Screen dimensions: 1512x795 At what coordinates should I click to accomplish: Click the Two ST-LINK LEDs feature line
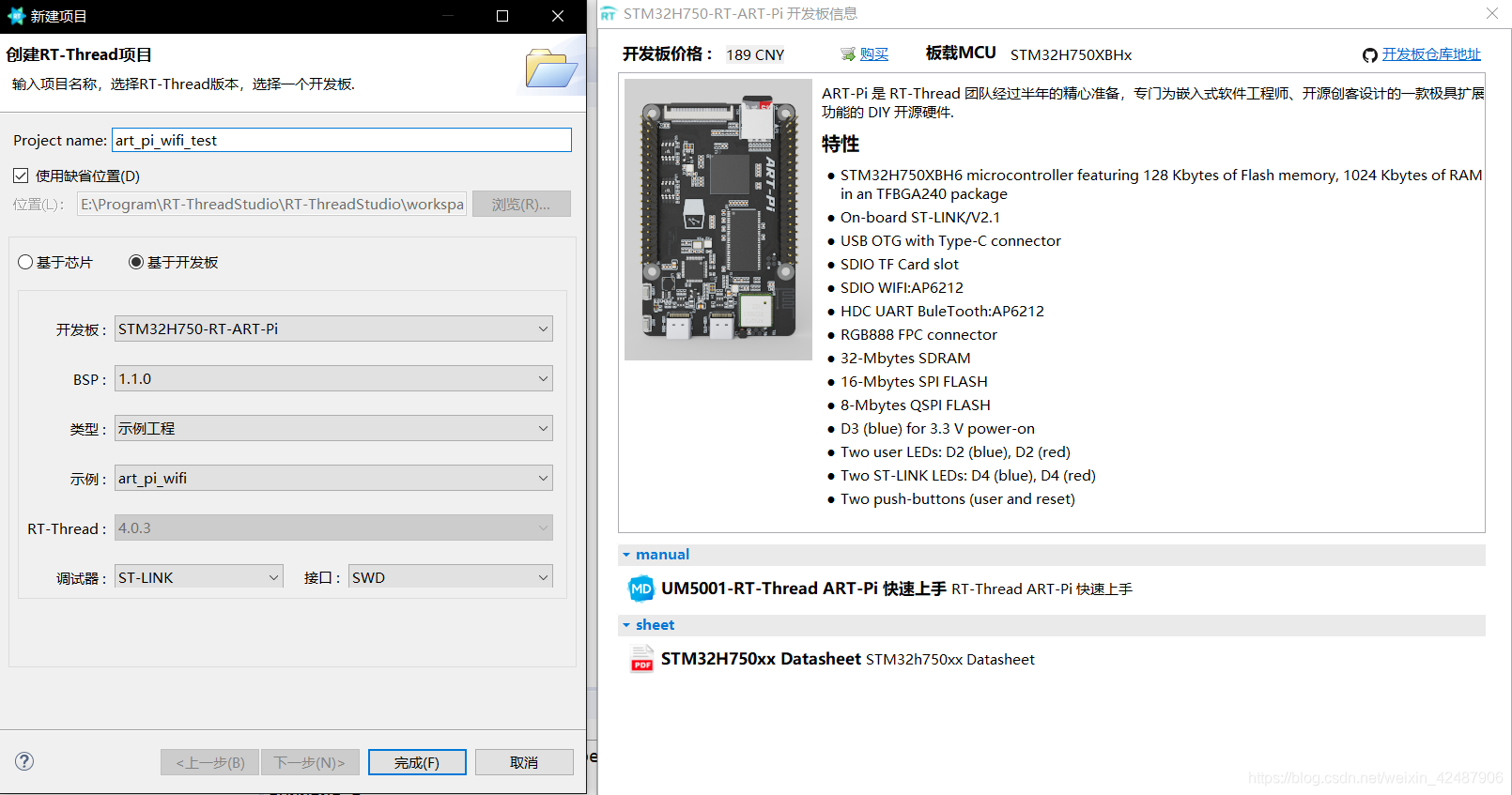click(x=968, y=475)
